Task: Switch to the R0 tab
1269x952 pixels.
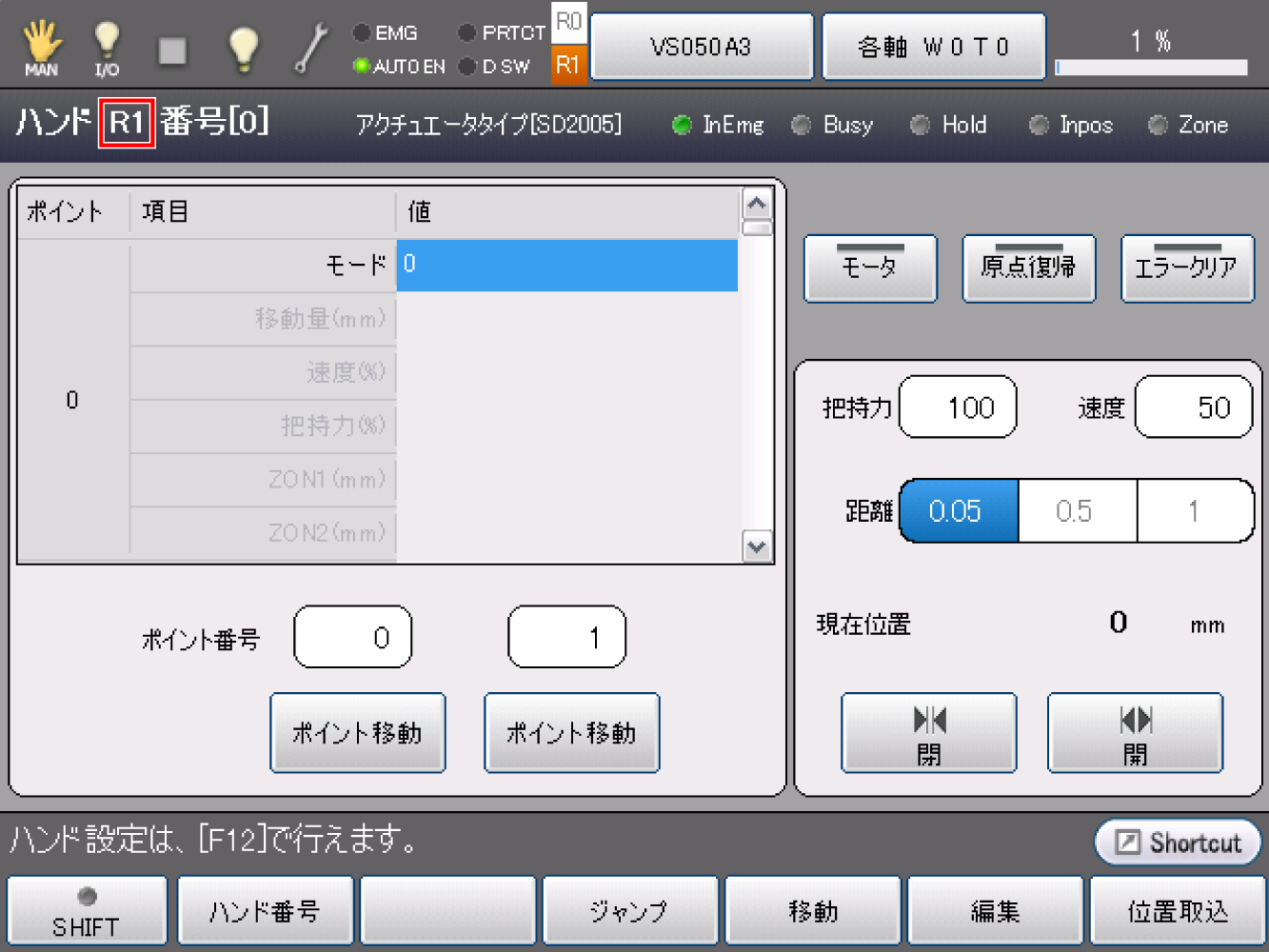Action: pos(568,22)
